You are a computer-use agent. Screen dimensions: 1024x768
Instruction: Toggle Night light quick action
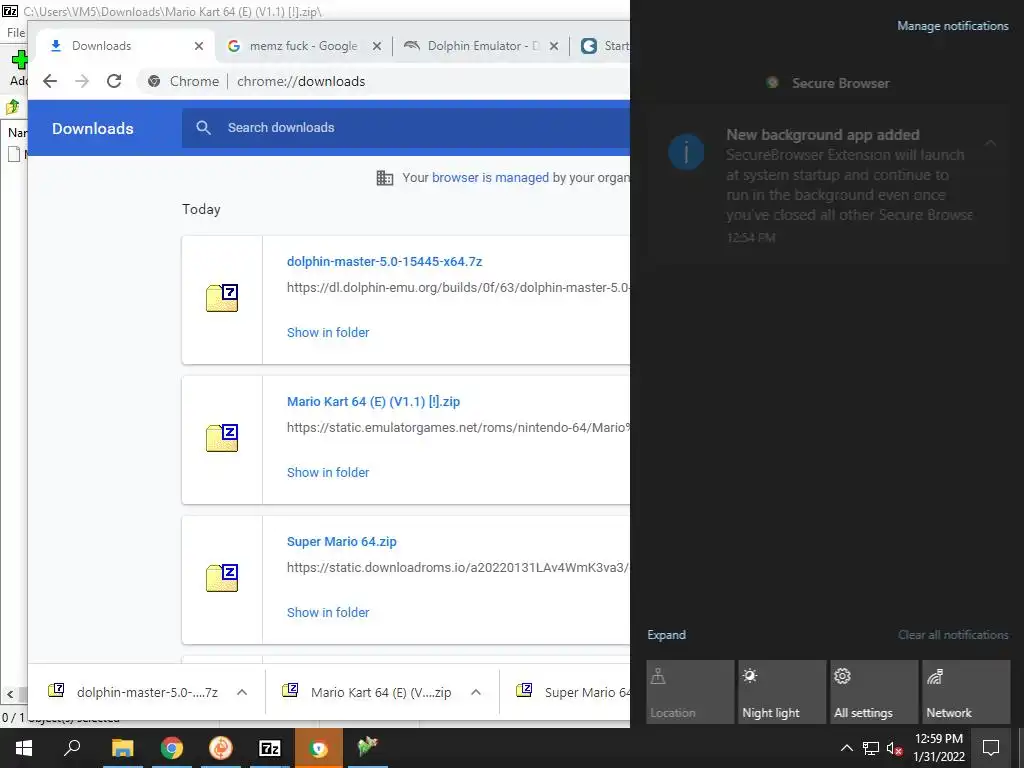click(782, 692)
